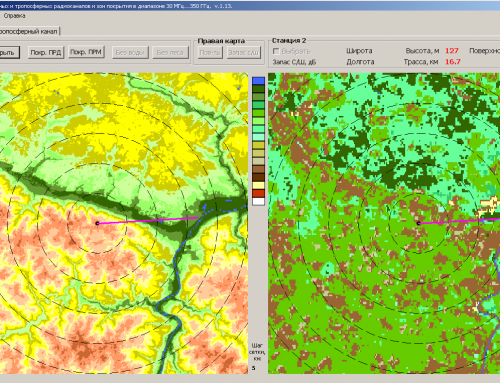Toggle the Выбрать checkbox for Станция 2
This screenshot has height=383, width=500.
(x=276, y=51)
